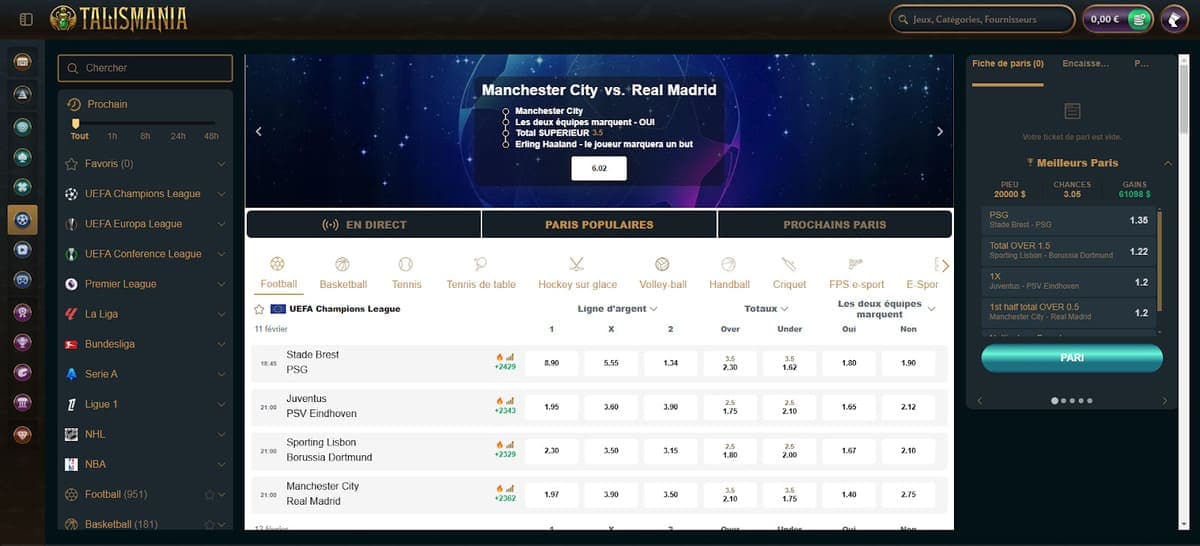Viewport: 1200px width, 546px height.
Task: Expand the Bundesliga chevron
Action: point(221,344)
